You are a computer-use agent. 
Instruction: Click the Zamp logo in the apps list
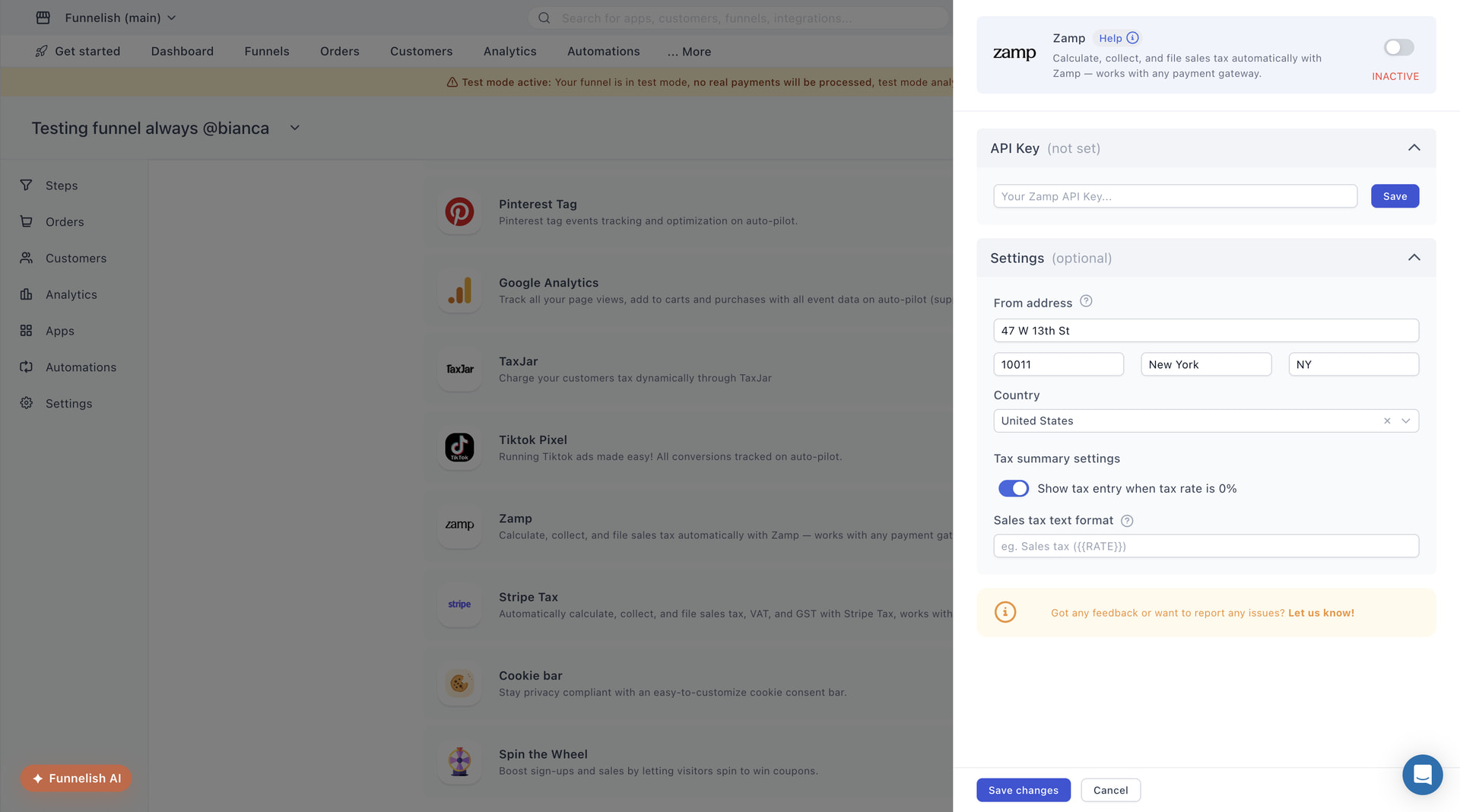tap(459, 526)
